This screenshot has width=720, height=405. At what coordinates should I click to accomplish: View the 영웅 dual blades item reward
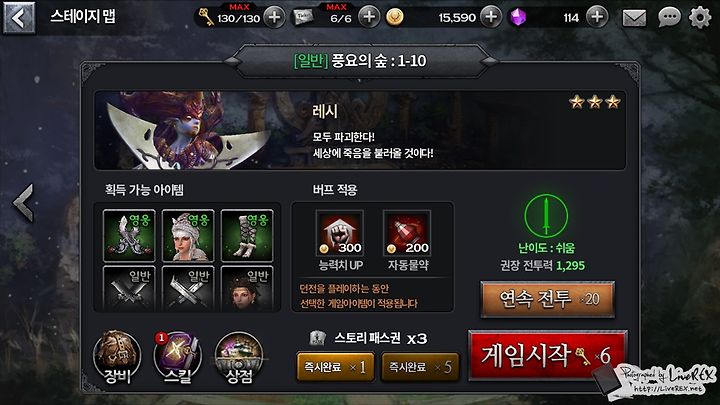coord(129,236)
